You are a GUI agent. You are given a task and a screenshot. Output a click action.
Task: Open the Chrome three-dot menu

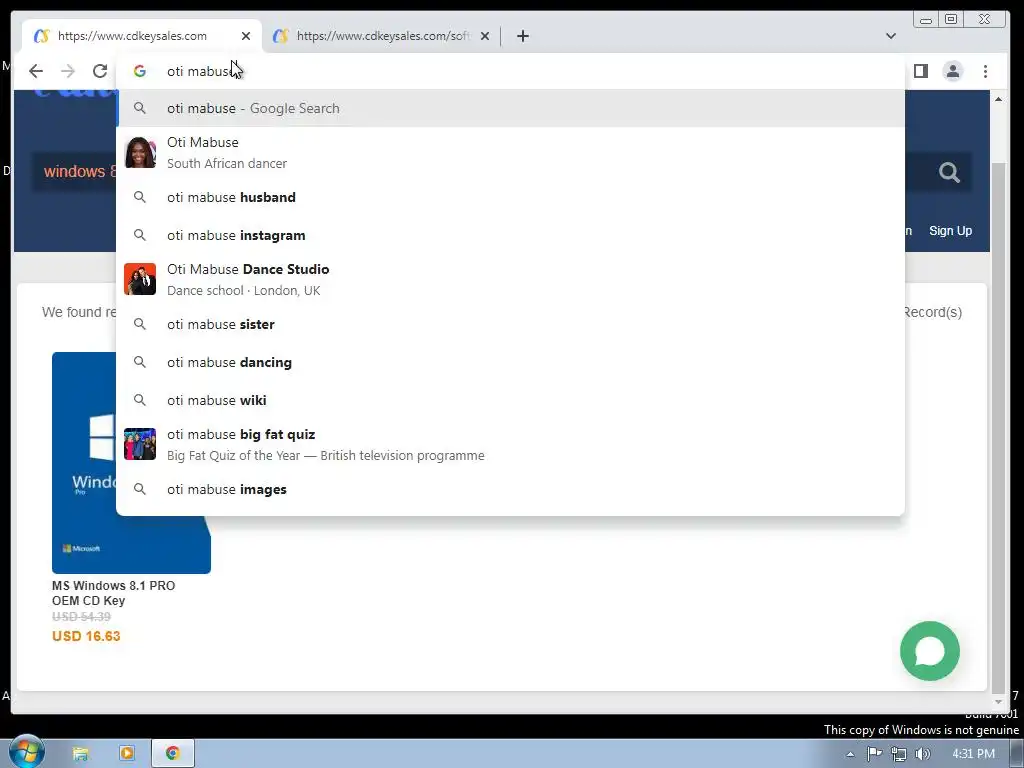985,71
